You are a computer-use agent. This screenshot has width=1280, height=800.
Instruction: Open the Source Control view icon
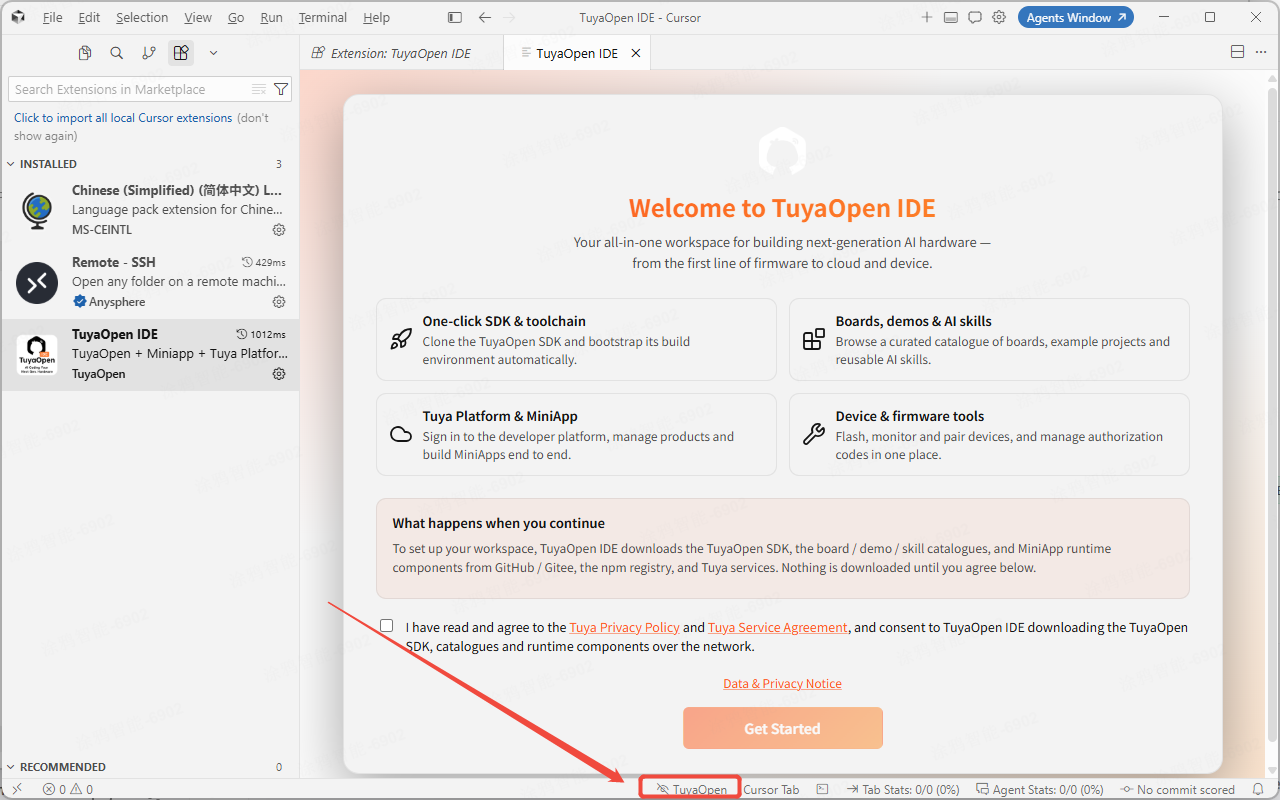(x=149, y=53)
